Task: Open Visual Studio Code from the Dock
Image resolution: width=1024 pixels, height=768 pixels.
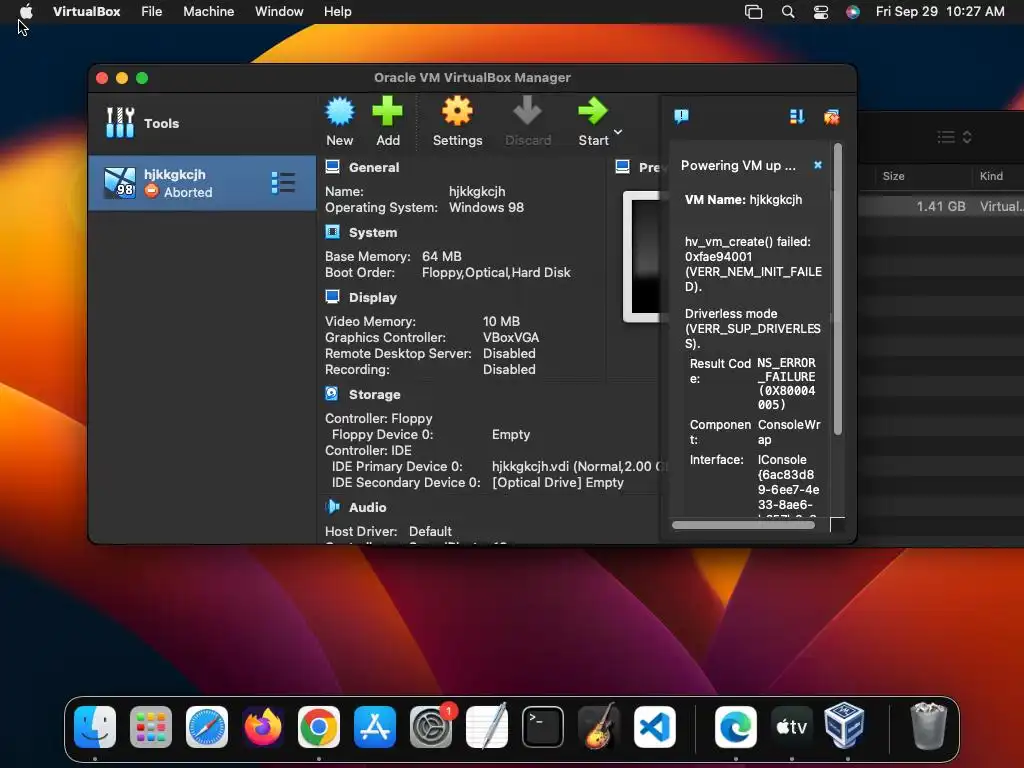Action: (x=654, y=727)
